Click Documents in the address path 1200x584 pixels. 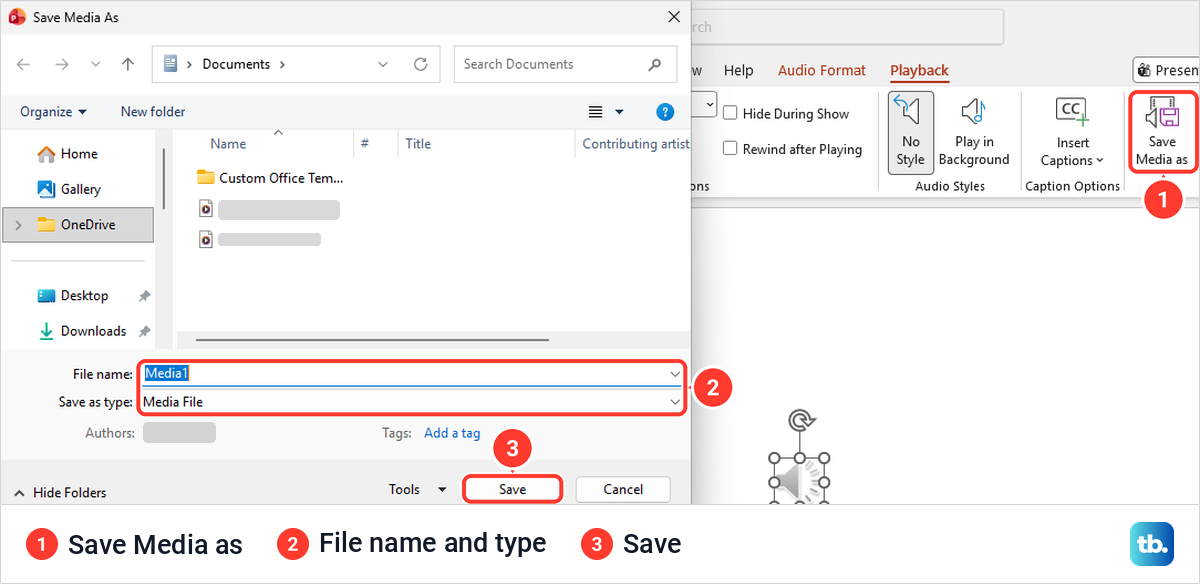tap(236, 64)
